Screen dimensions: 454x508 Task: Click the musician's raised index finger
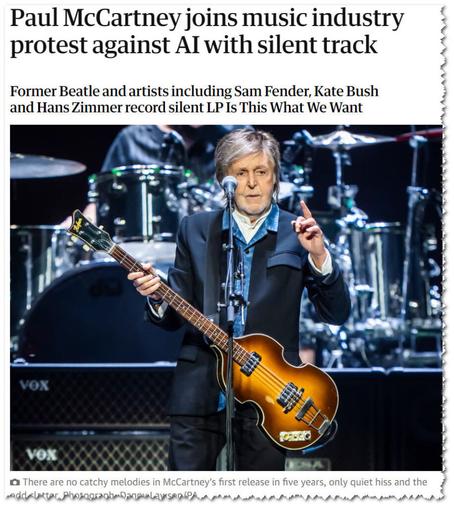(x=305, y=211)
